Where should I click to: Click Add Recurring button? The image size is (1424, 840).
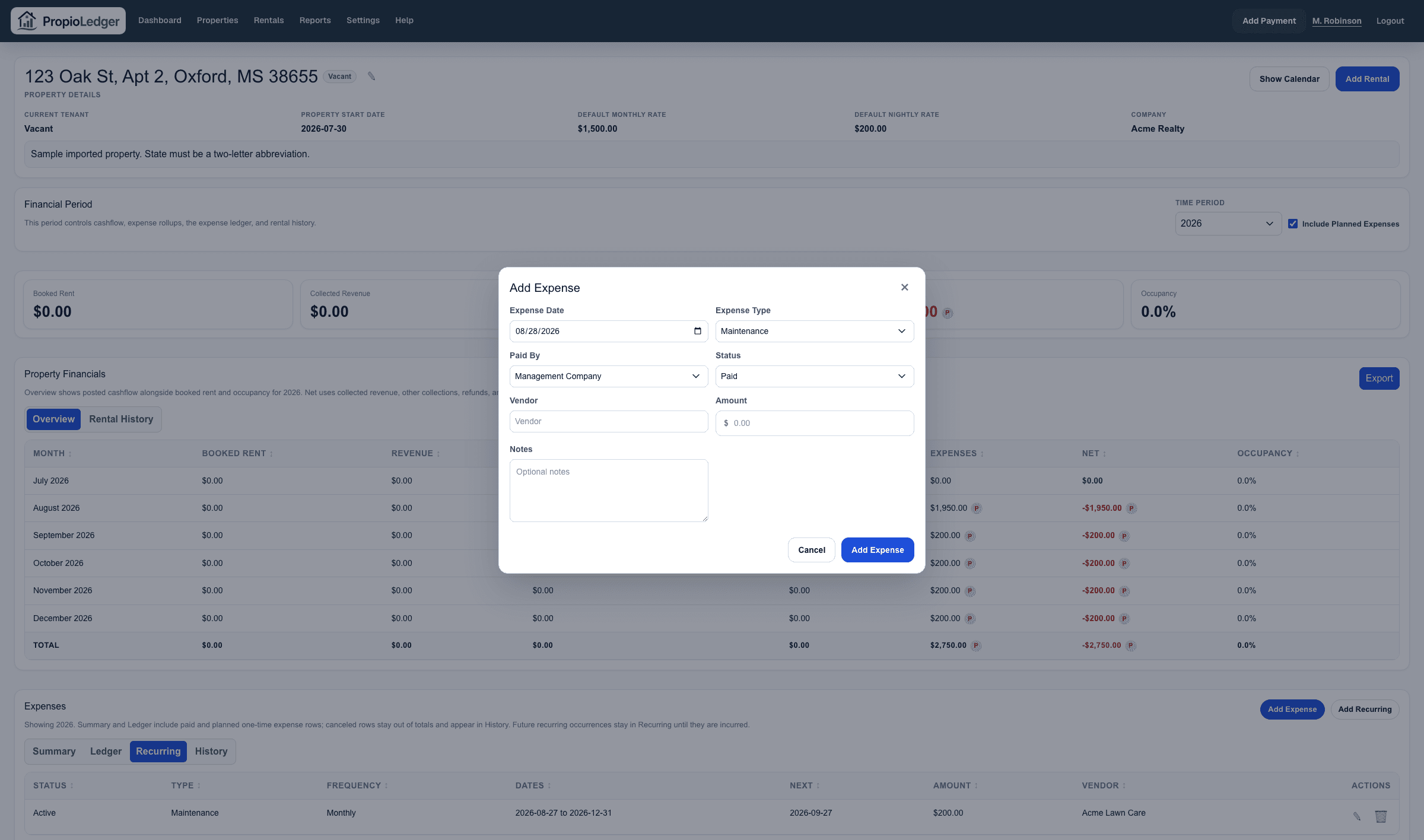pos(1365,709)
